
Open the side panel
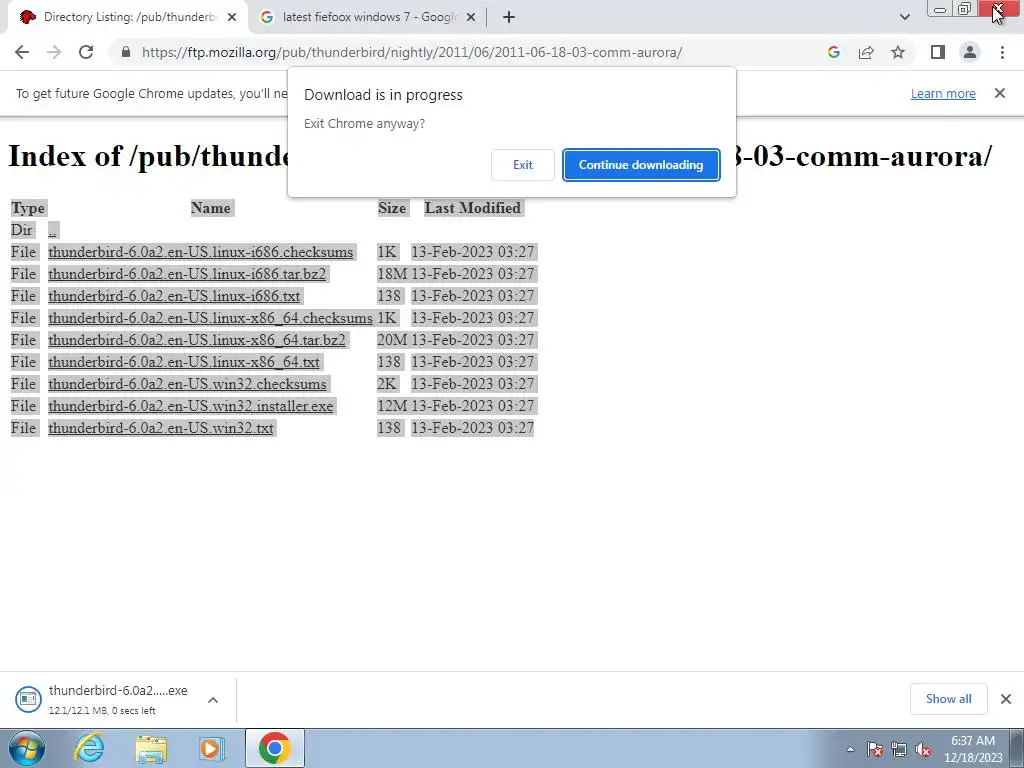[x=938, y=52]
